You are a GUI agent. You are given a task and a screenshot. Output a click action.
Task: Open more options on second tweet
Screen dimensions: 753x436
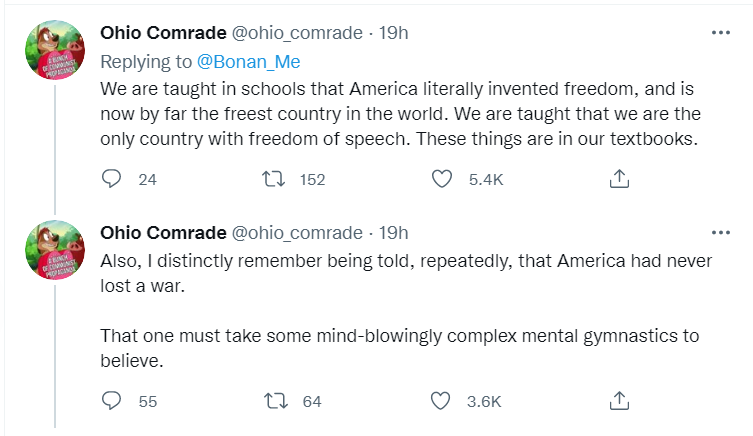[721, 234]
